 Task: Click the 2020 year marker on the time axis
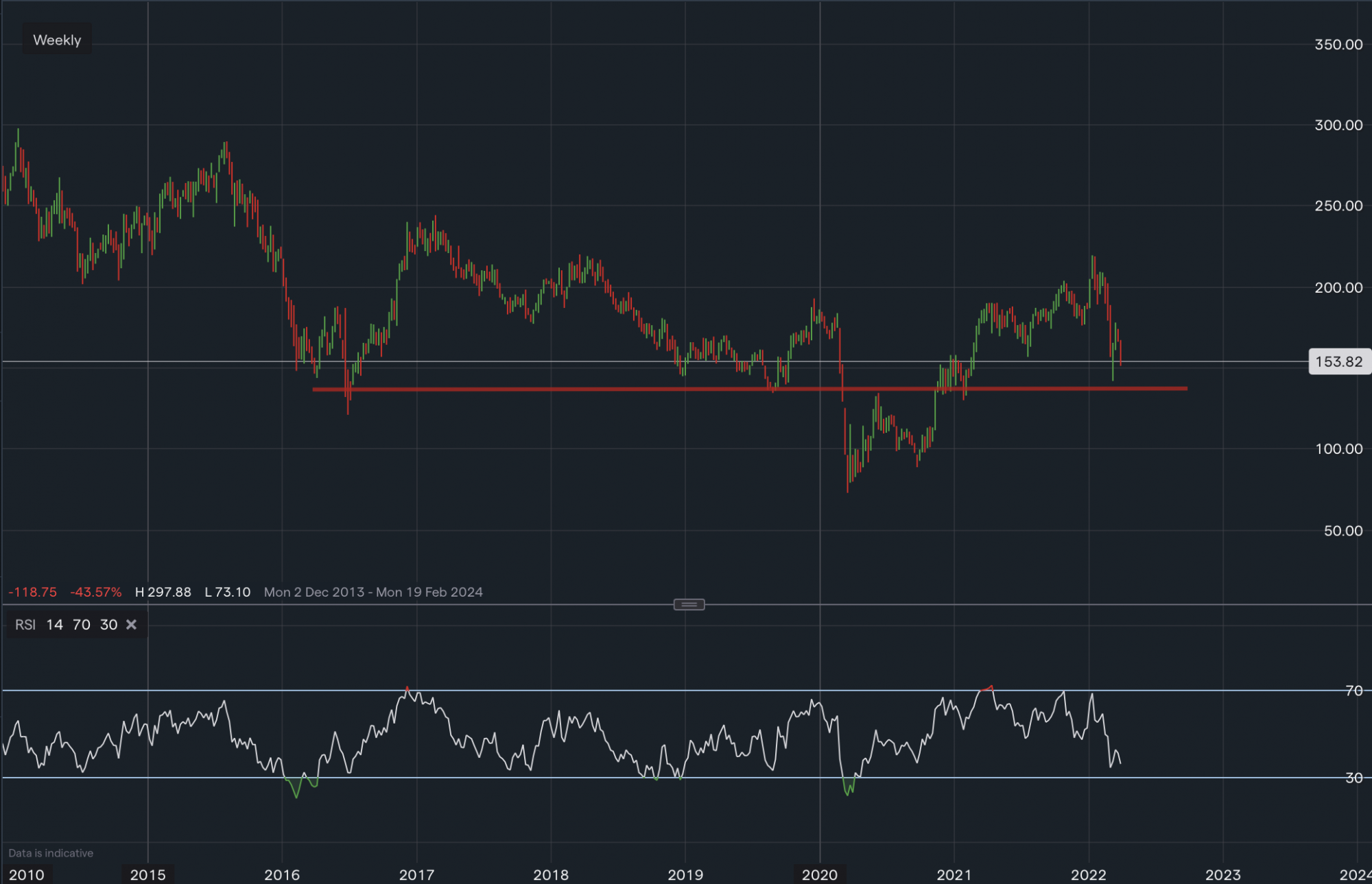click(820, 874)
